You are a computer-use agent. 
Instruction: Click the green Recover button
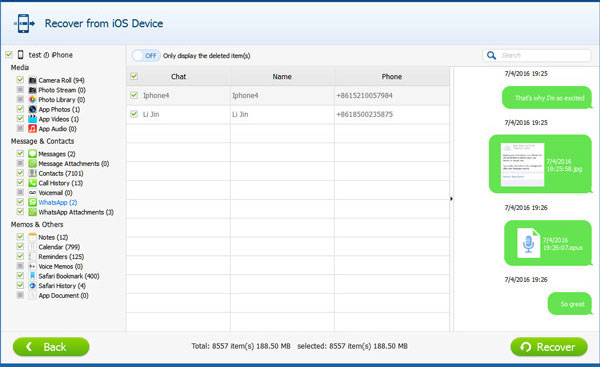549,347
